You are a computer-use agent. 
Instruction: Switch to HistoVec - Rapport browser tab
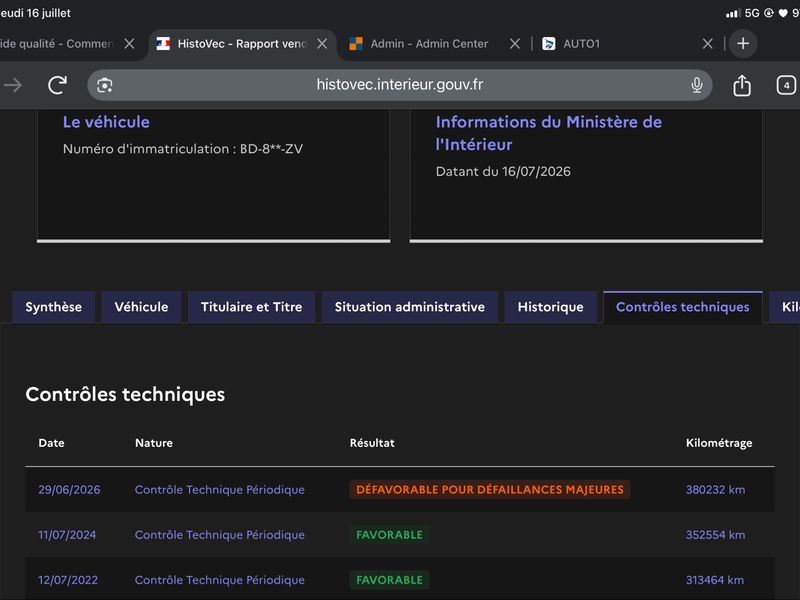[242, 44]
